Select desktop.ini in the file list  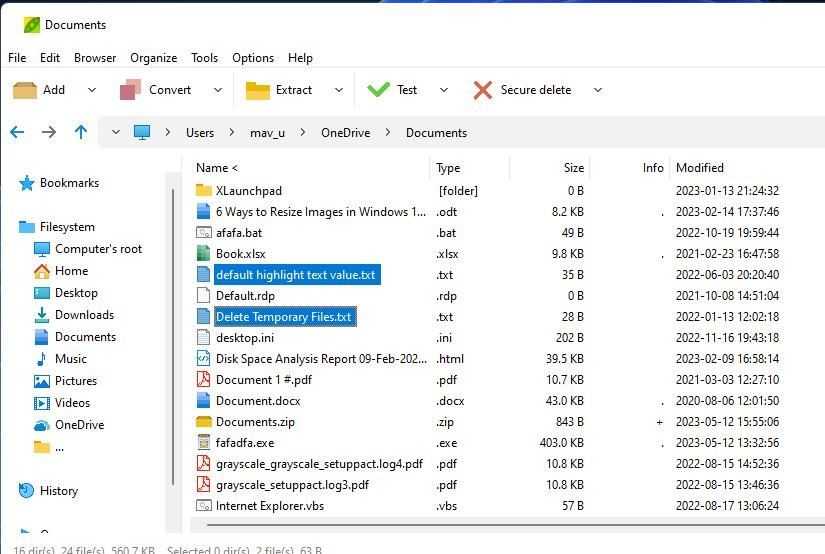(x=245, y=338)
